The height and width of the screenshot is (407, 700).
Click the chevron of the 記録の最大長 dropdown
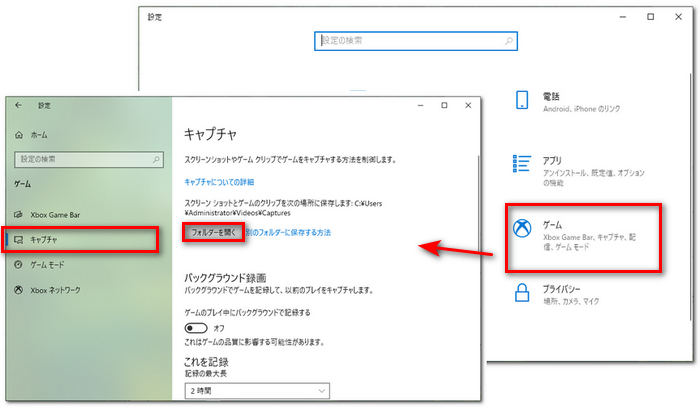[x=321, y=391]
